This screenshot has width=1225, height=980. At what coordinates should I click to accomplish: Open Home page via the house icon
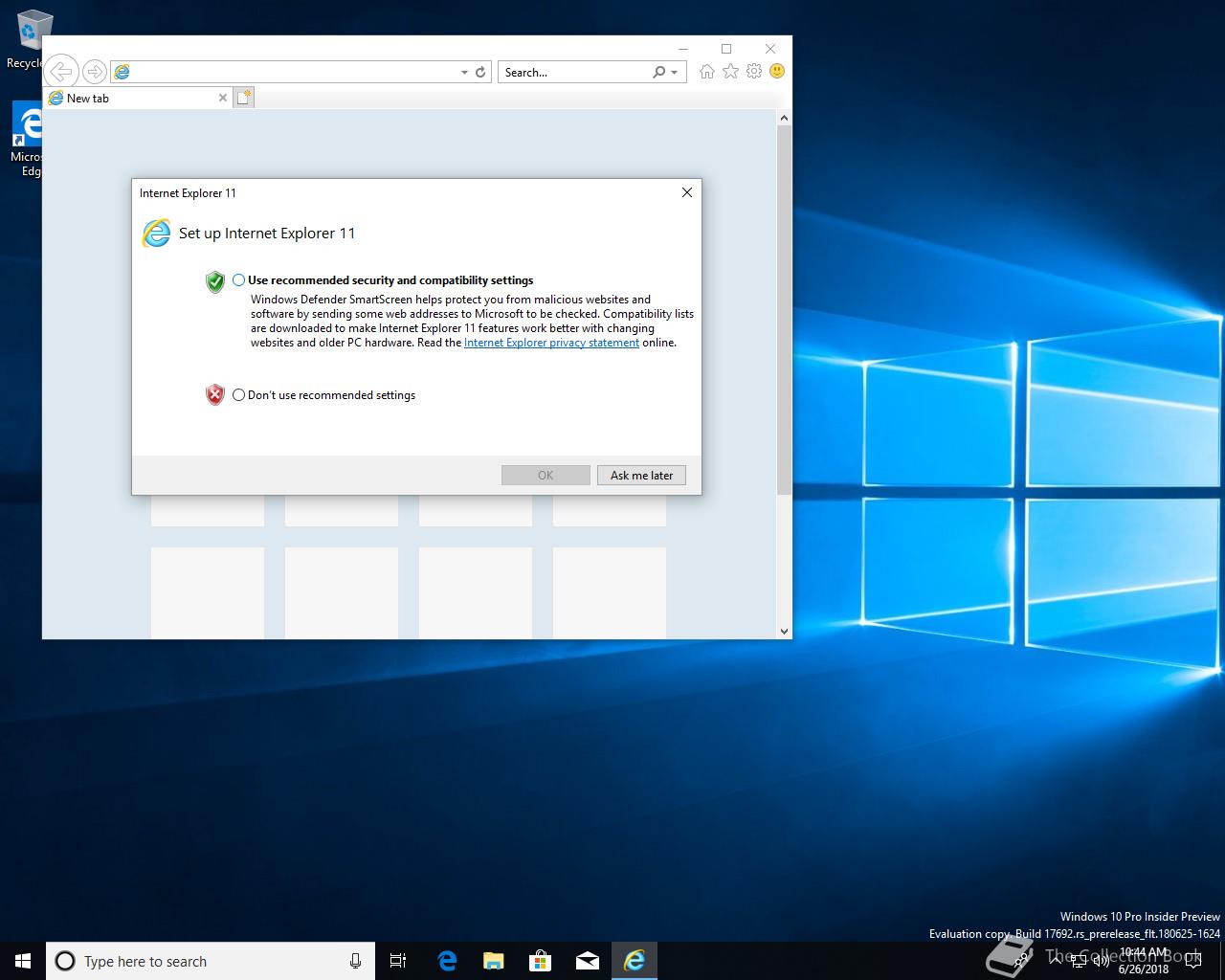pyautogui.click(x=706, y=72)
